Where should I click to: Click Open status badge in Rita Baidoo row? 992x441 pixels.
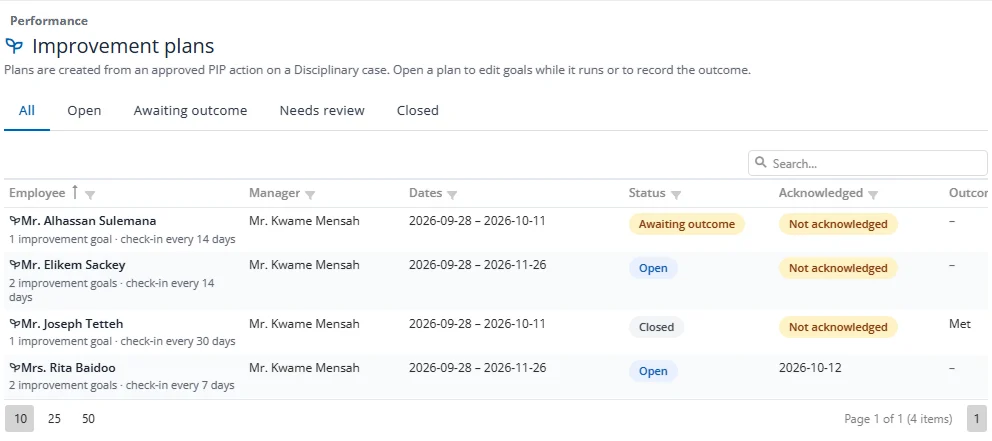point(653,371)
